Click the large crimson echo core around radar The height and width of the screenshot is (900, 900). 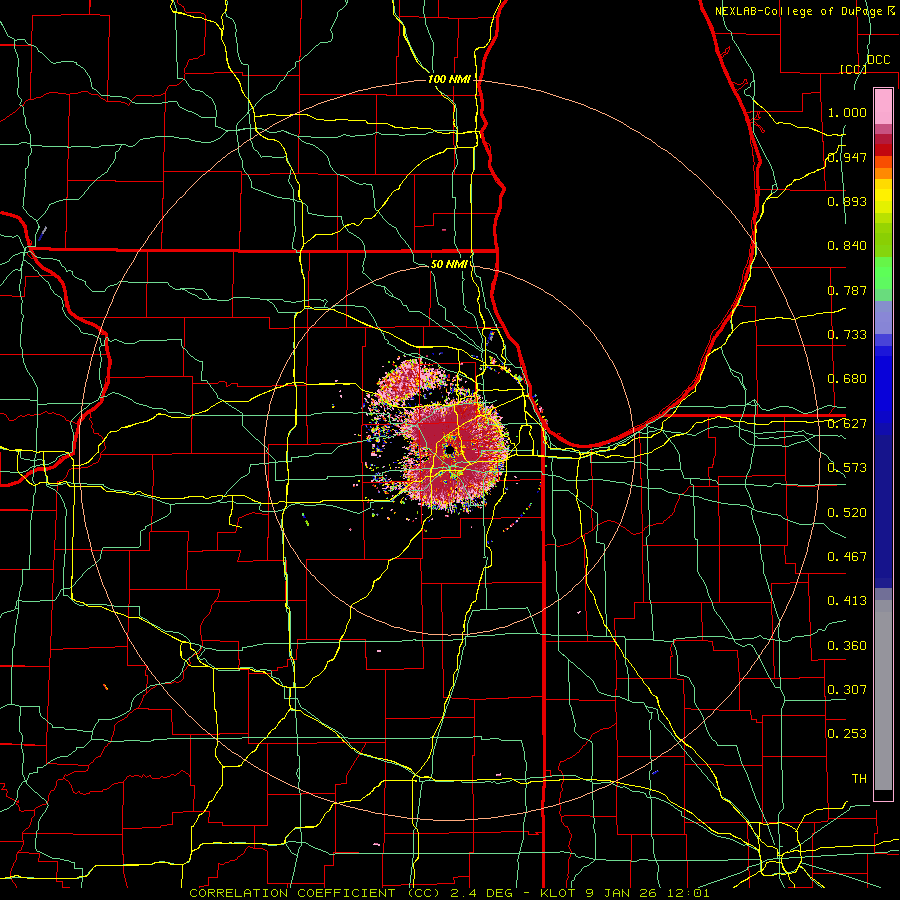pyautogui.click(x=453, y=453)
